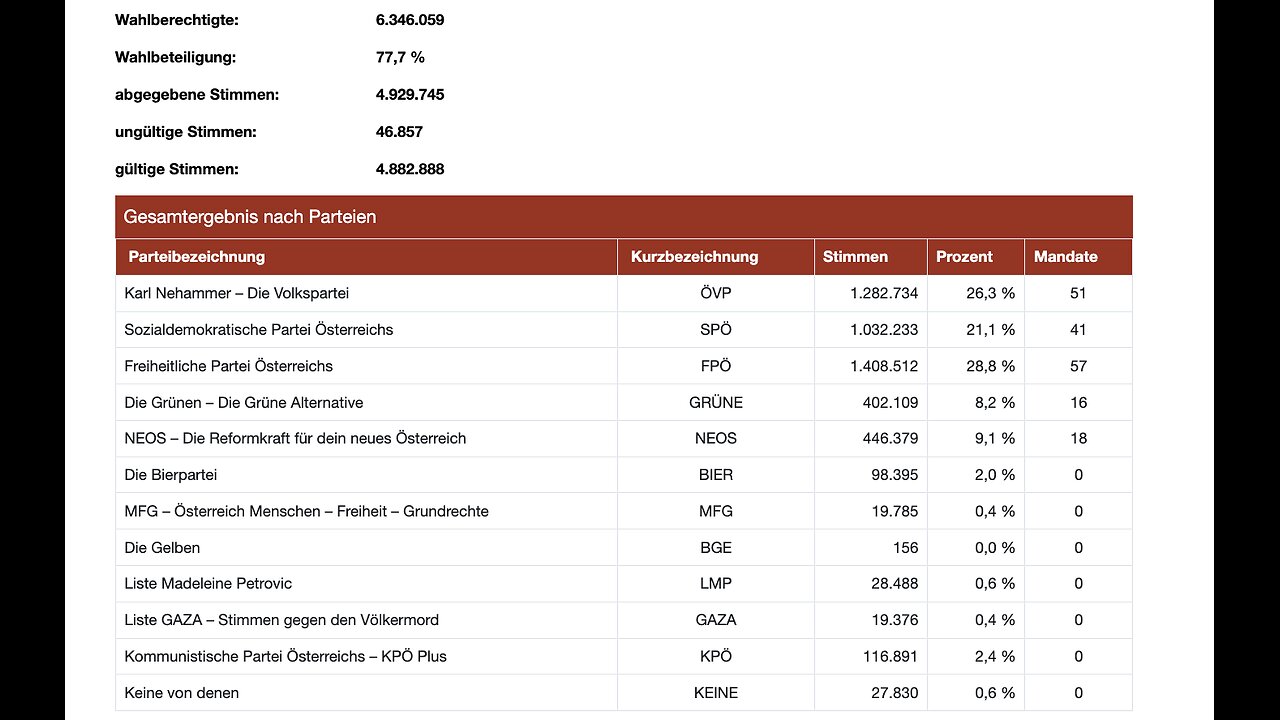The height and width of the screenshot is (720, 1280).
Task: Click GAZA vote count 19.376
Action: [x=895, y=620]
